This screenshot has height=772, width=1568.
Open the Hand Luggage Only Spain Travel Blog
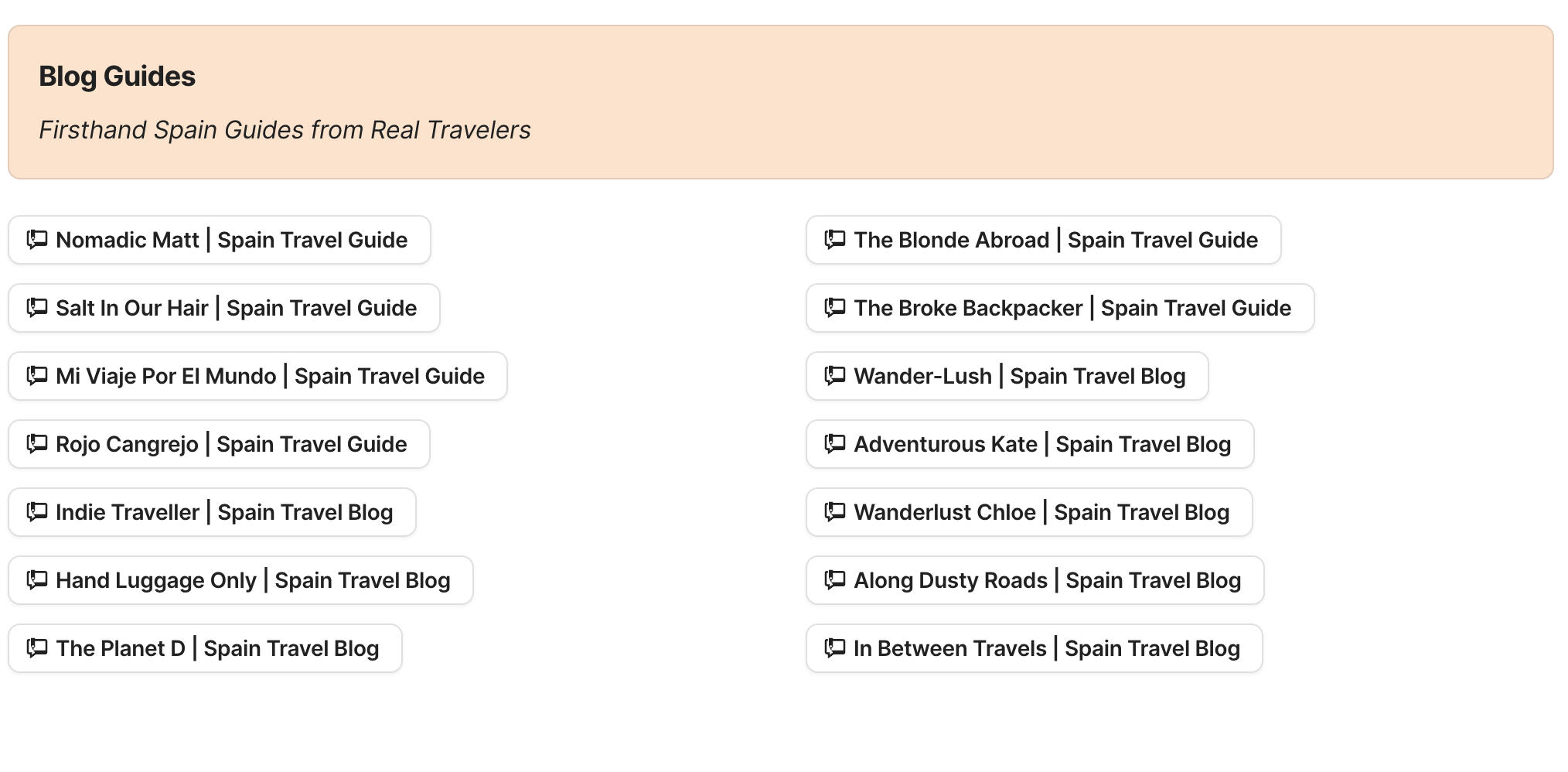click(x=240, y=581)
